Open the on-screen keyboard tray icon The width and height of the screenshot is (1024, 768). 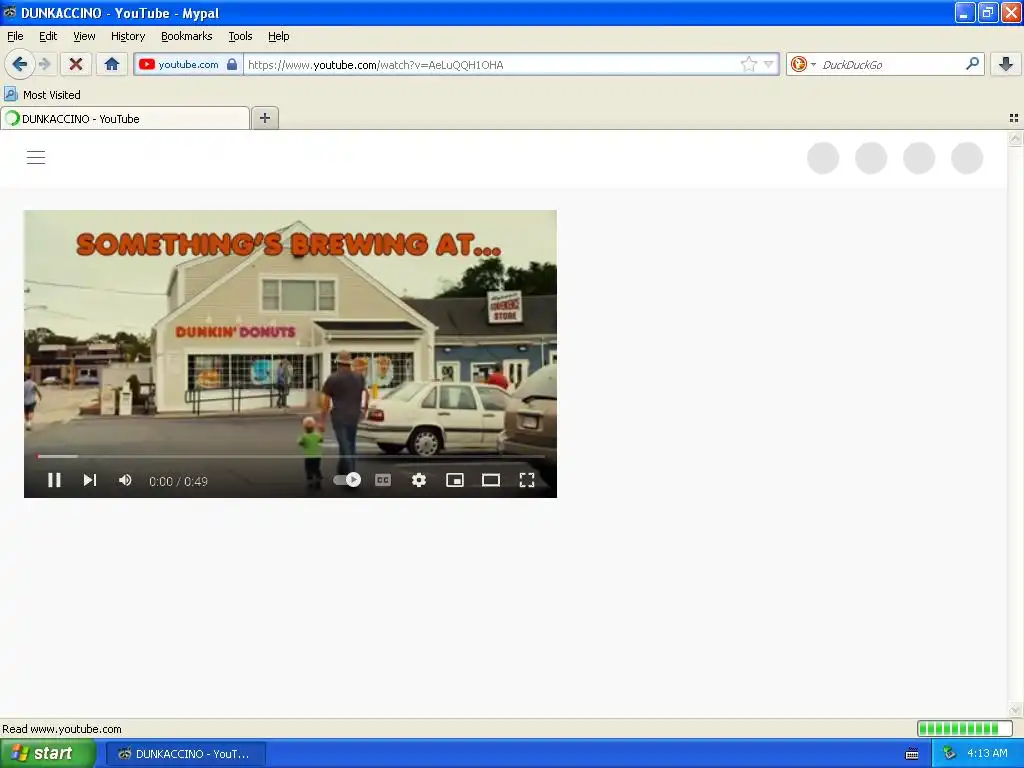click(x=912, y=754)
